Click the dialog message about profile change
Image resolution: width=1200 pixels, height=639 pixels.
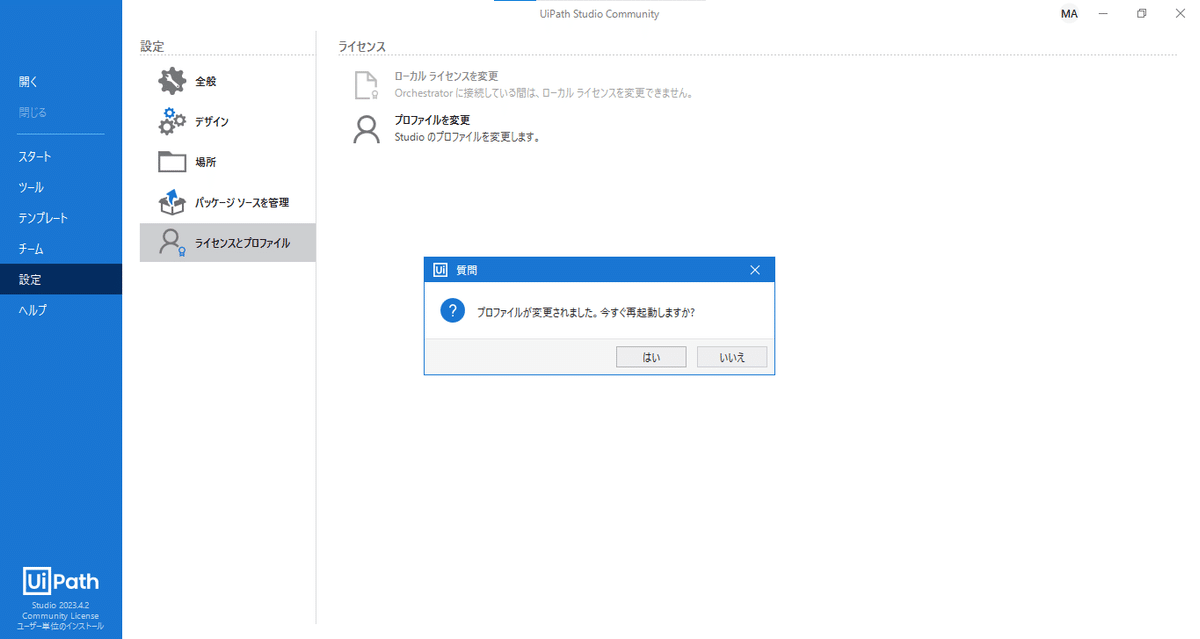pos(586,312)
